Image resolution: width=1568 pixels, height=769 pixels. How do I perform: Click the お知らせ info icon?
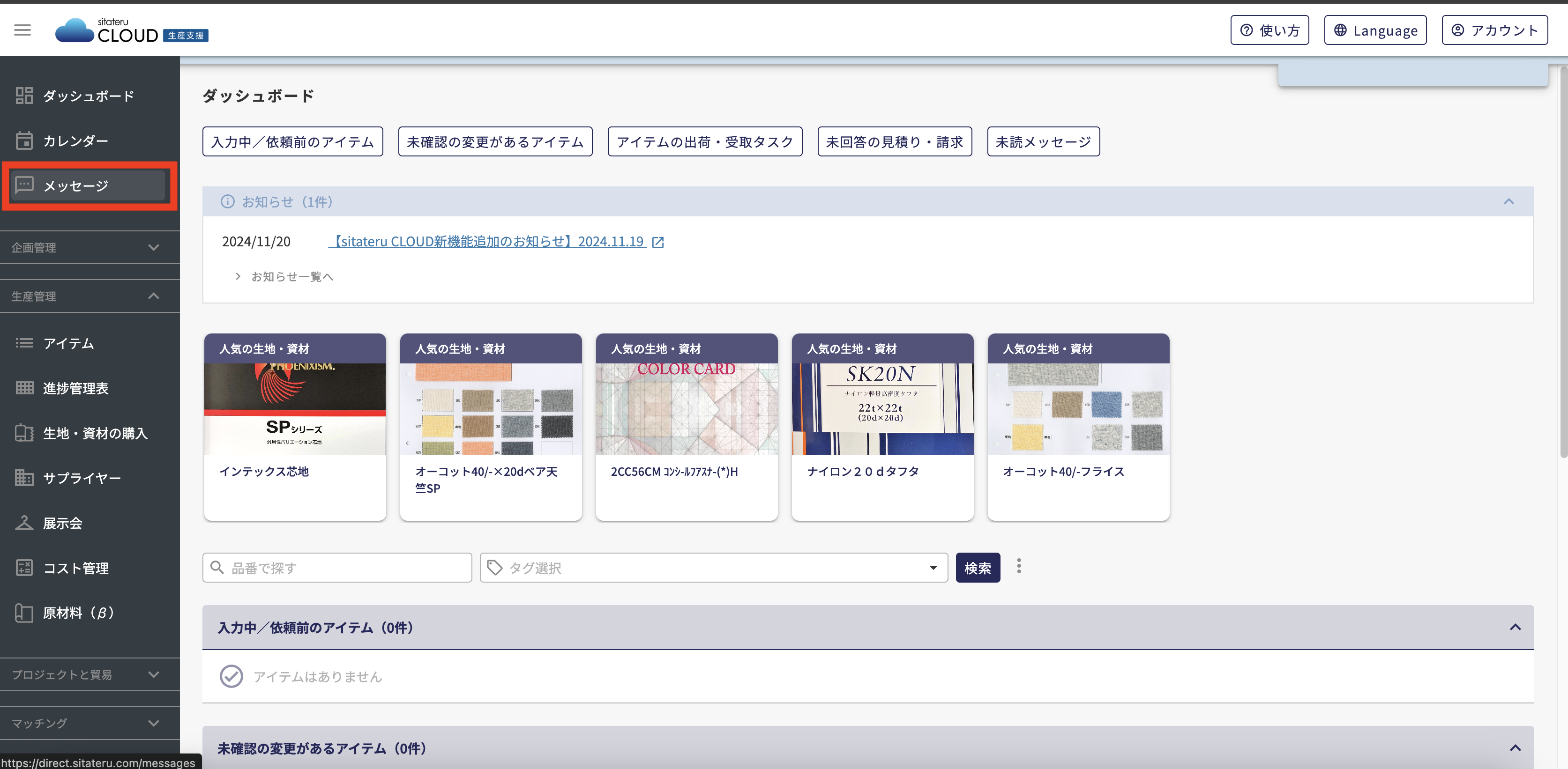click(227, 201)
